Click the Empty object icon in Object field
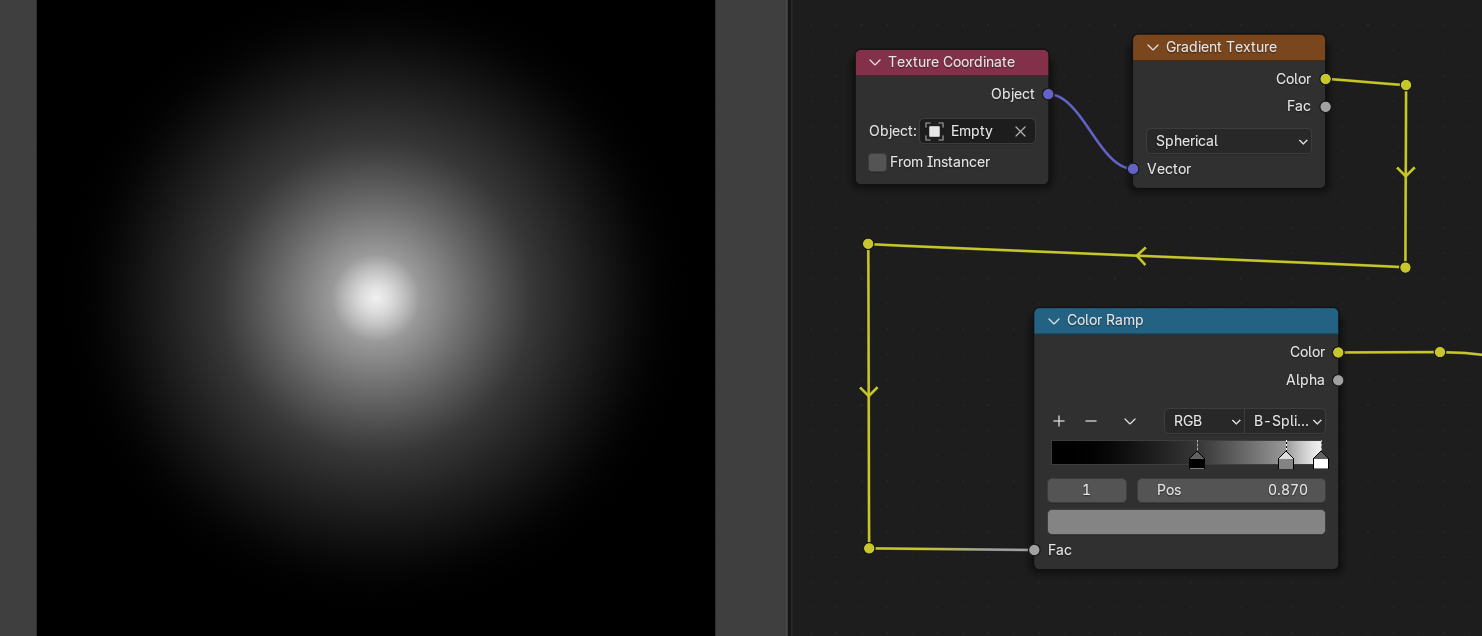1482x636 pixels. (x=934, y=131)
